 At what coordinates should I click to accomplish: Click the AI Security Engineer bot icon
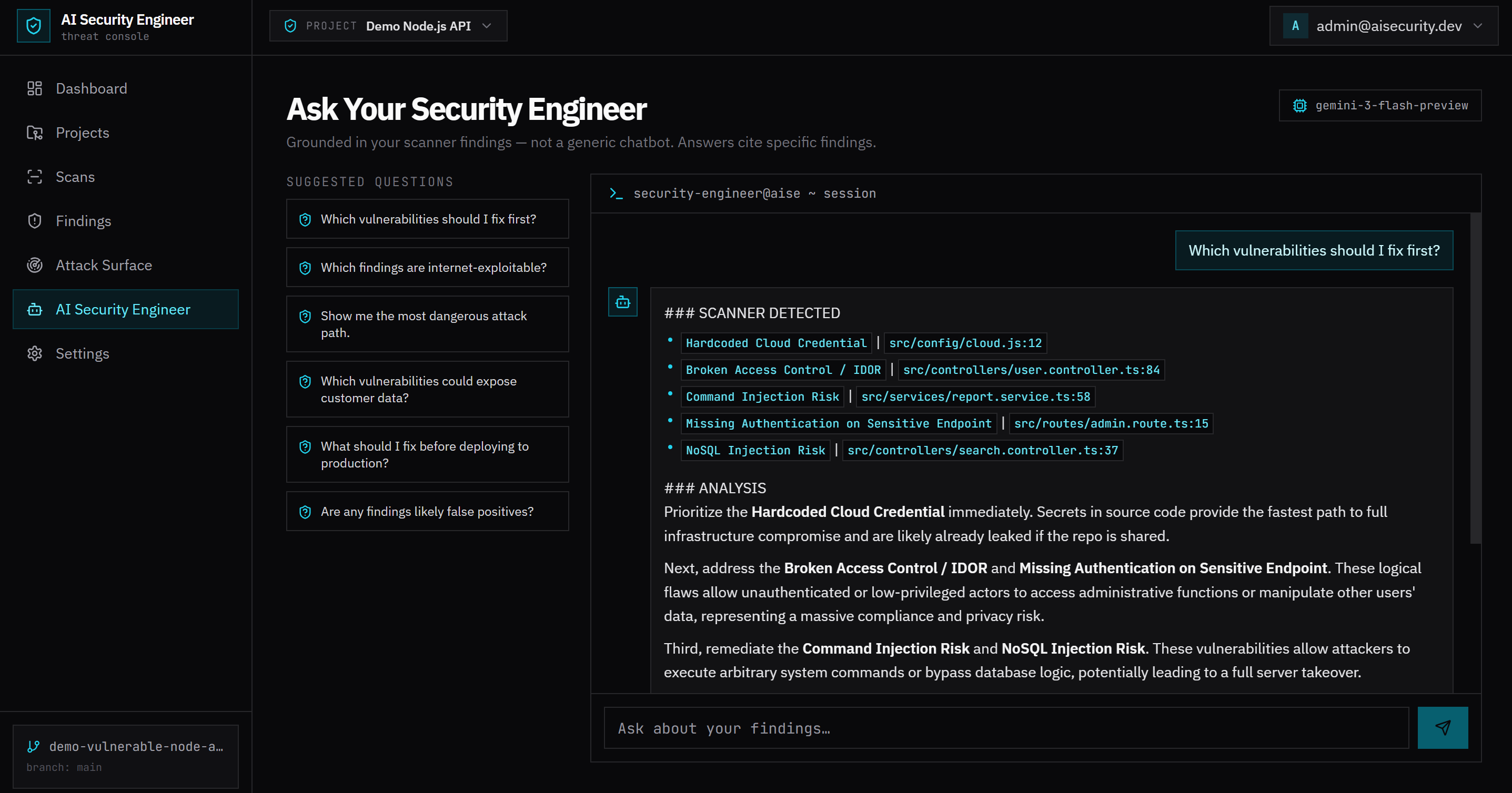click(x=35, y=309)
